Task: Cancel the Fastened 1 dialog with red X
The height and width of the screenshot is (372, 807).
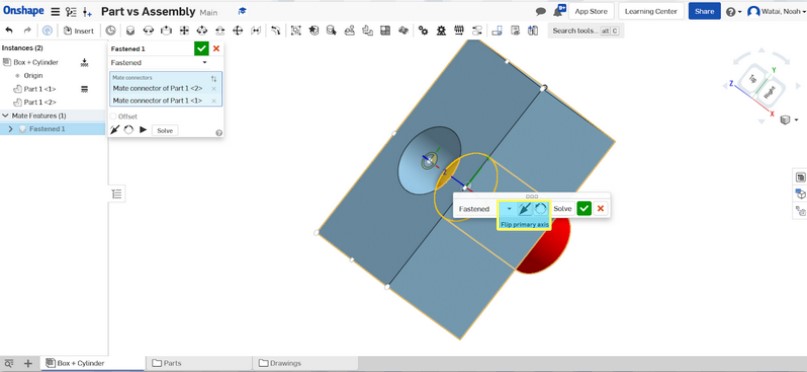Action: [x=216, y=48]
